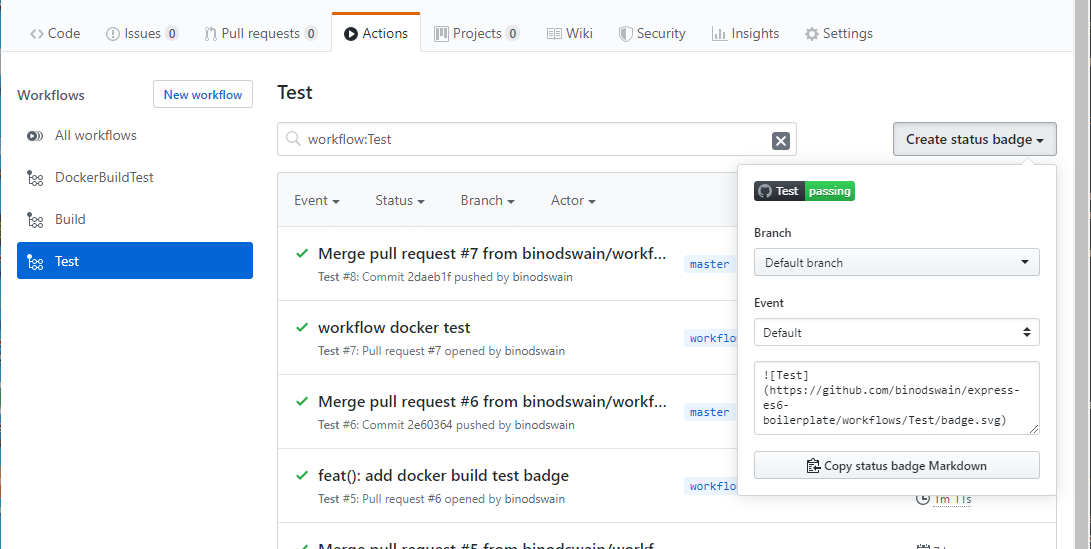Select the Test workflow in sidebar
Screen dimensions: 1091x549
tap(135, 261)
